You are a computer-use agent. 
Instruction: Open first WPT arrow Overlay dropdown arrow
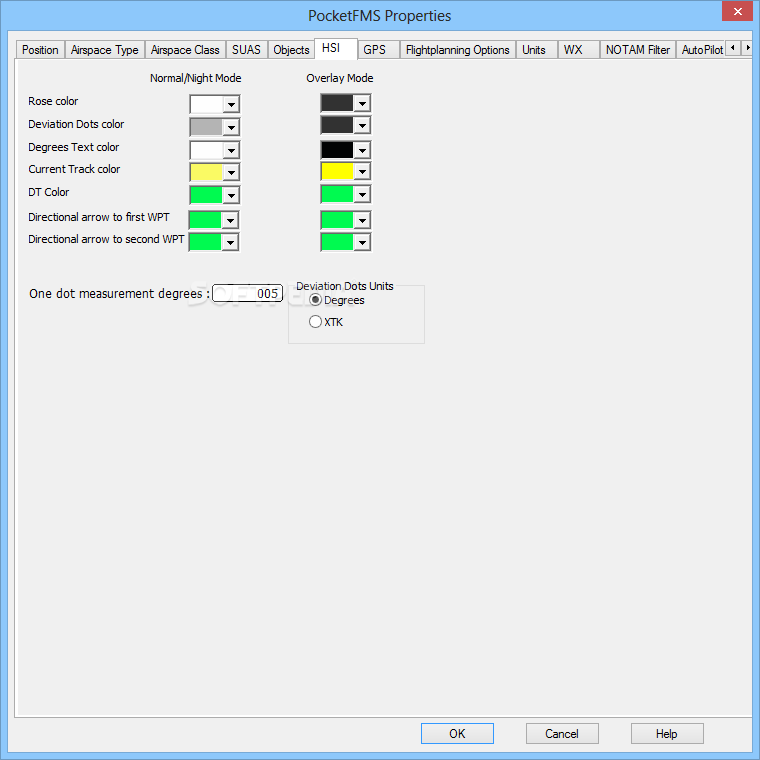(x=362, y=221)
